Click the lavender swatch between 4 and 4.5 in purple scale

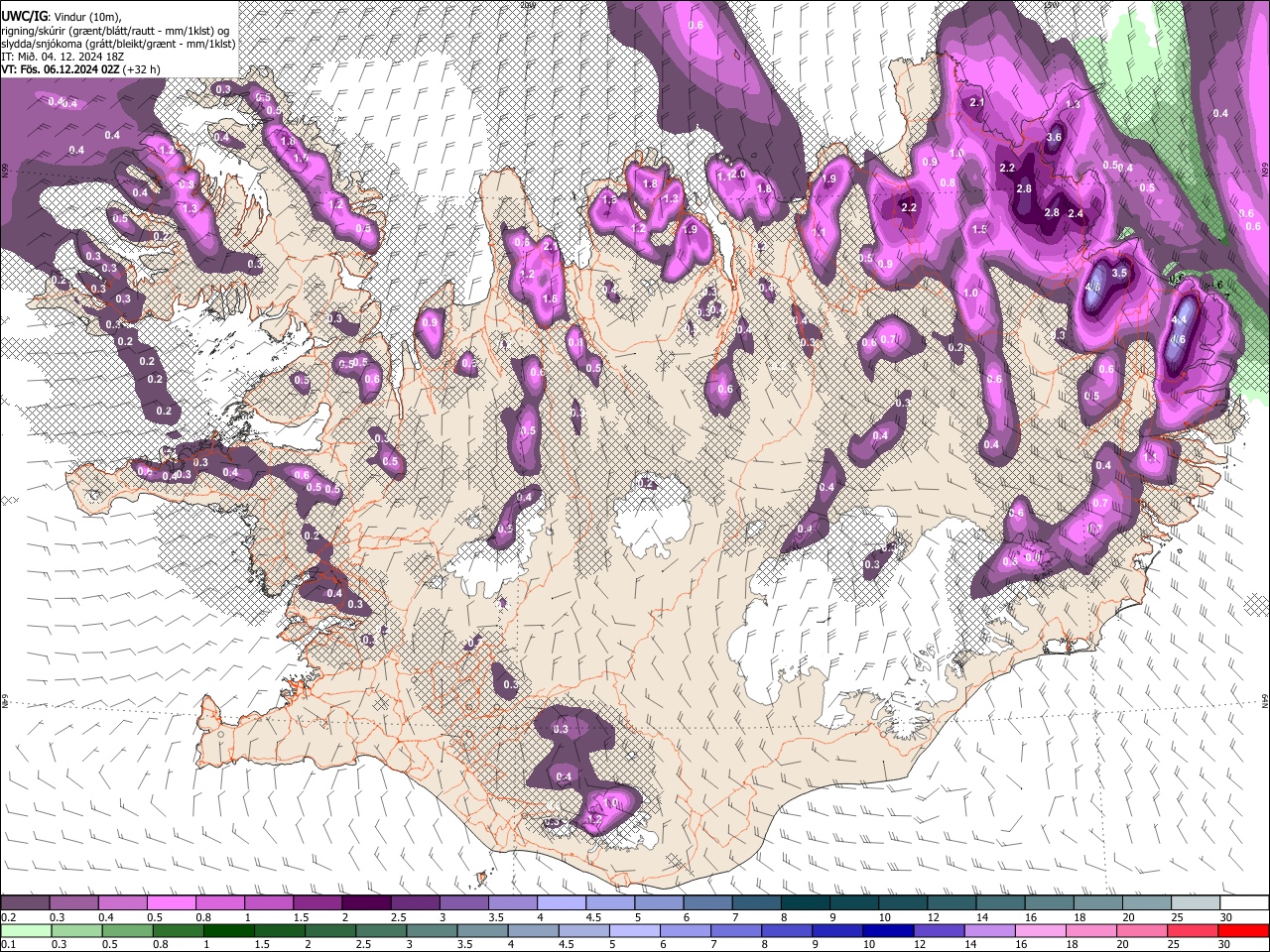point(562,903)
